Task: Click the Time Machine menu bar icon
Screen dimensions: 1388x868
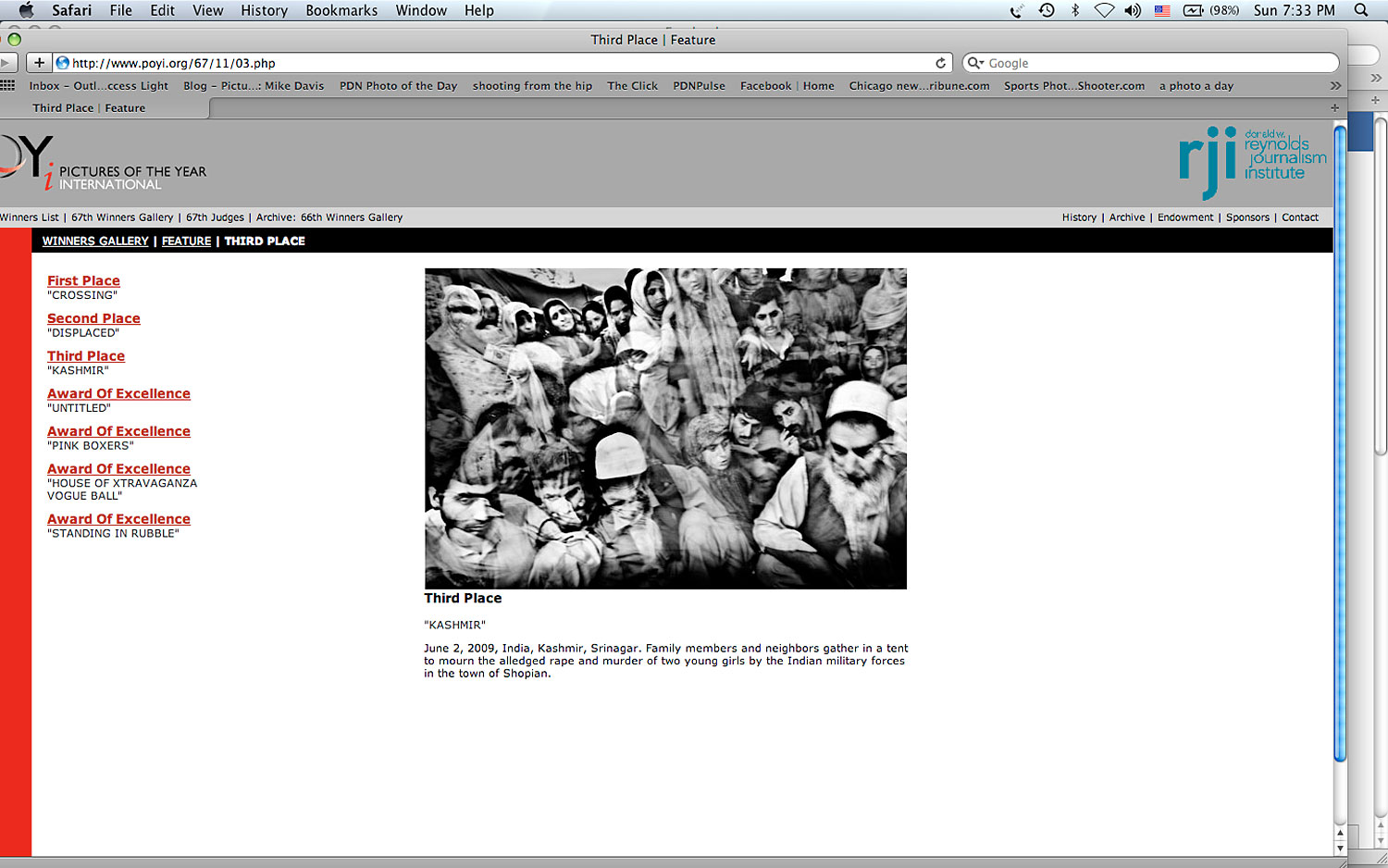Action: pyautogui.click(x=1047, y=10)
